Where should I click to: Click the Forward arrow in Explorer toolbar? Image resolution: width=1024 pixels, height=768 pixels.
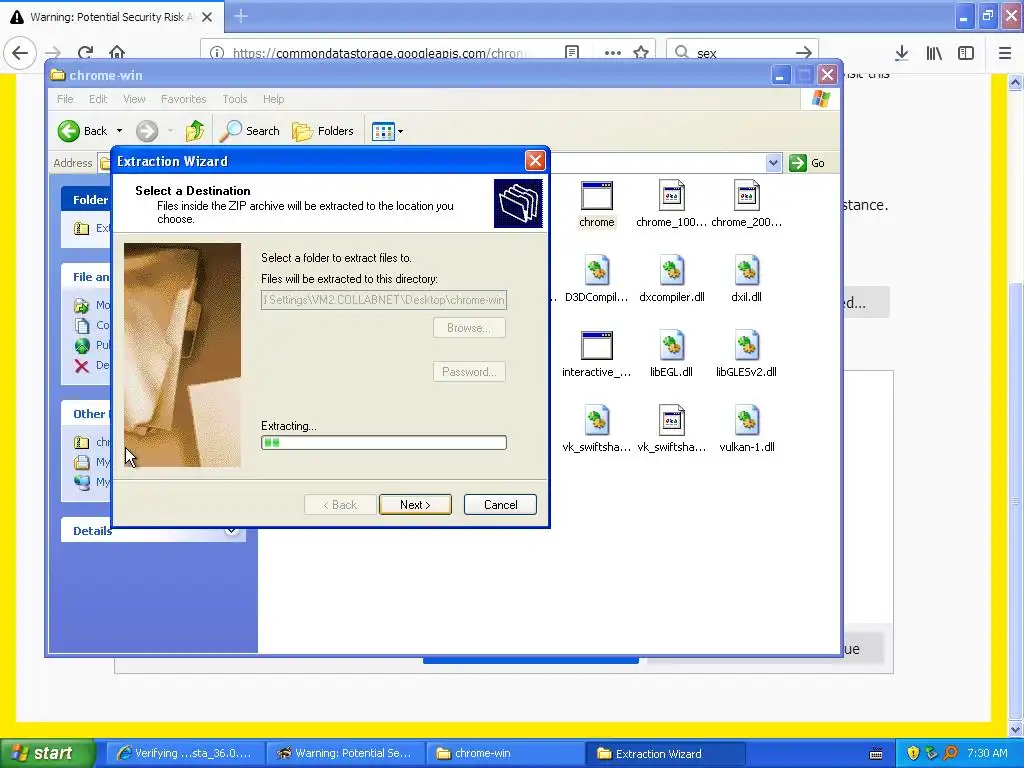(147, 131)
